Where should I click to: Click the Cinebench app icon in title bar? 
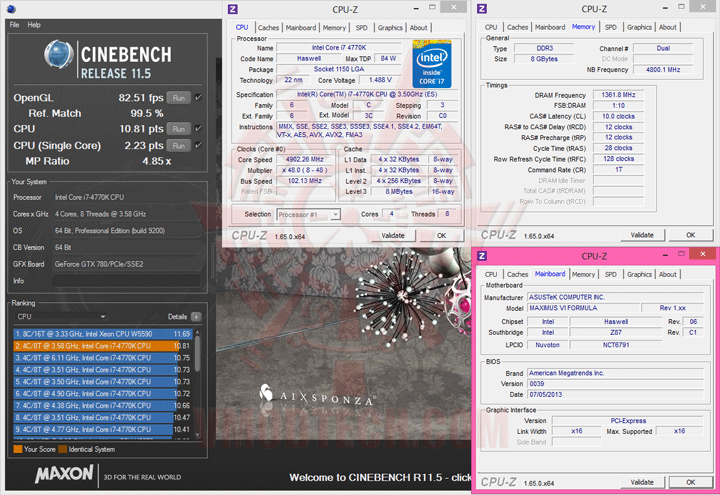(11, 8)
